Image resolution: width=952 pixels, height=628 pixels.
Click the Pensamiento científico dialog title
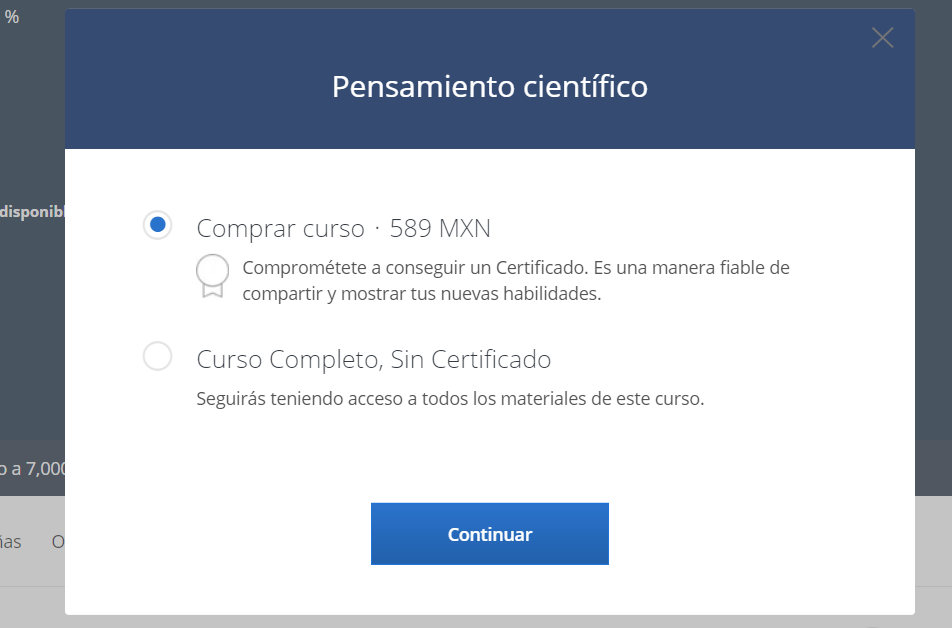(x=489, y=87)
